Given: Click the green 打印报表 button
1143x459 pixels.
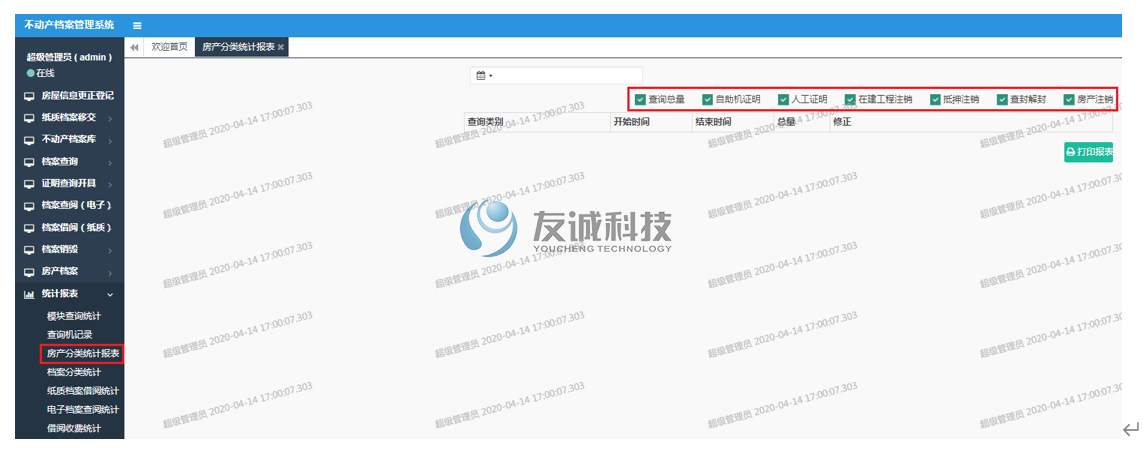Looking at the screenshot, I should tap(1088, 152).
